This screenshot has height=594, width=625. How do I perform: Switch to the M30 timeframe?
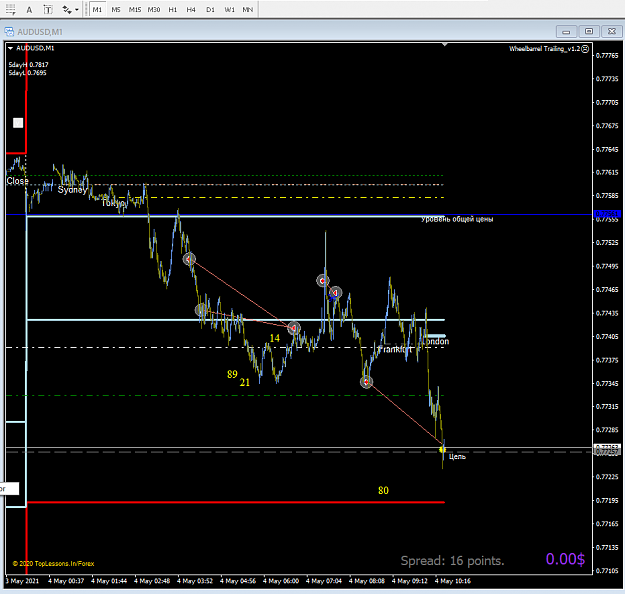coord(154,10)
